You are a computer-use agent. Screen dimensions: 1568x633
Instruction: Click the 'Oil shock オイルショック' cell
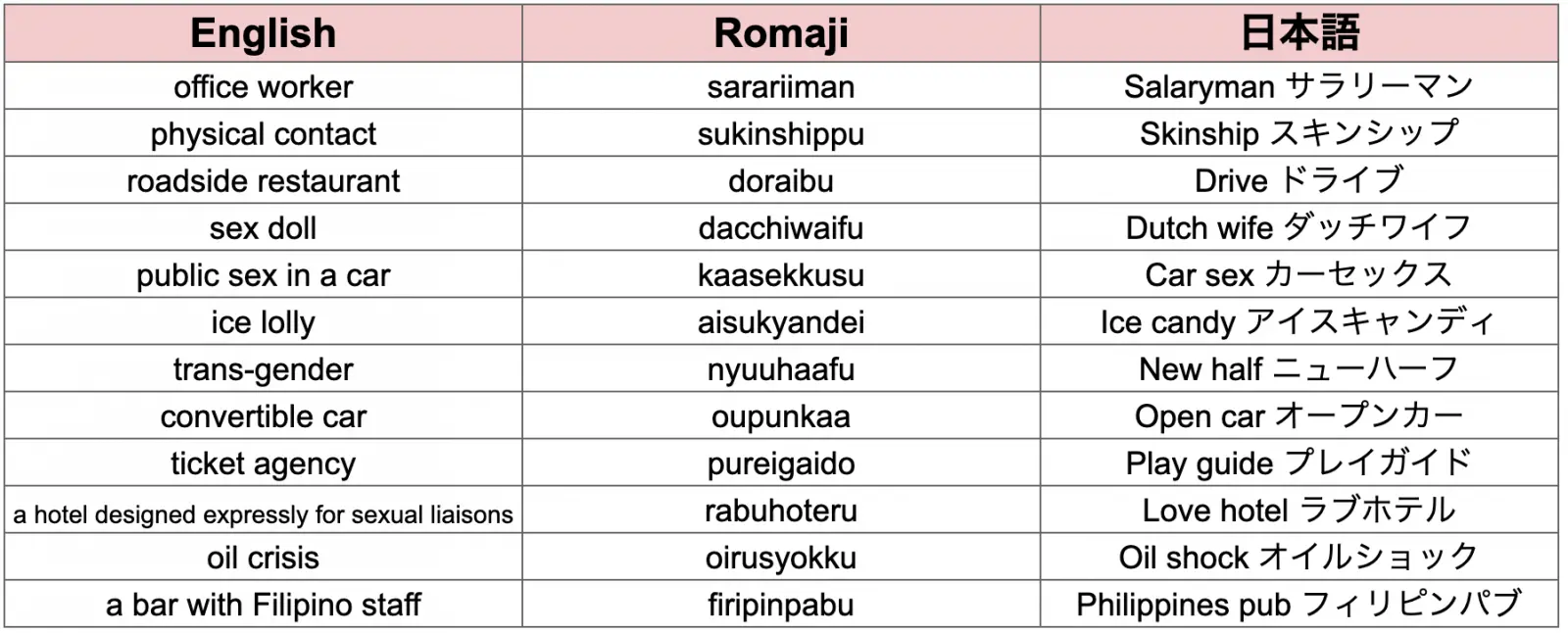point(1298,558)
